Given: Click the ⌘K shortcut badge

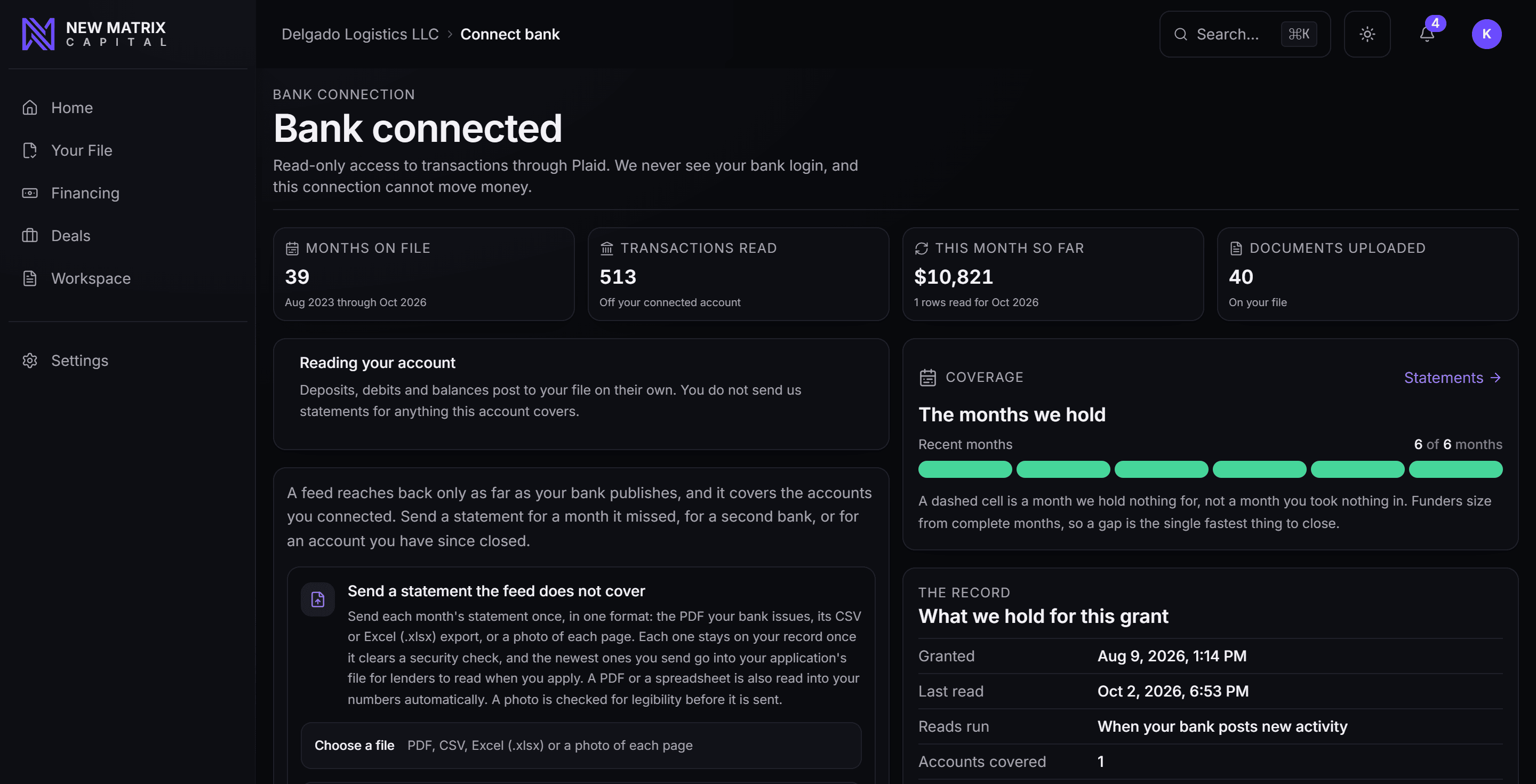Looking at the screenshot, I should pos(1299,34).
